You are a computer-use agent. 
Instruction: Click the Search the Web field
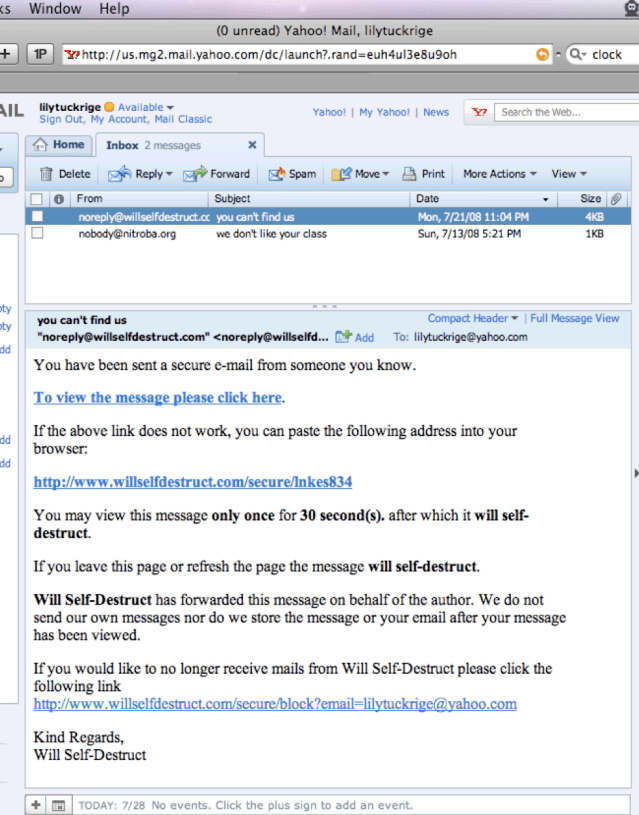(x=564, y=112)
